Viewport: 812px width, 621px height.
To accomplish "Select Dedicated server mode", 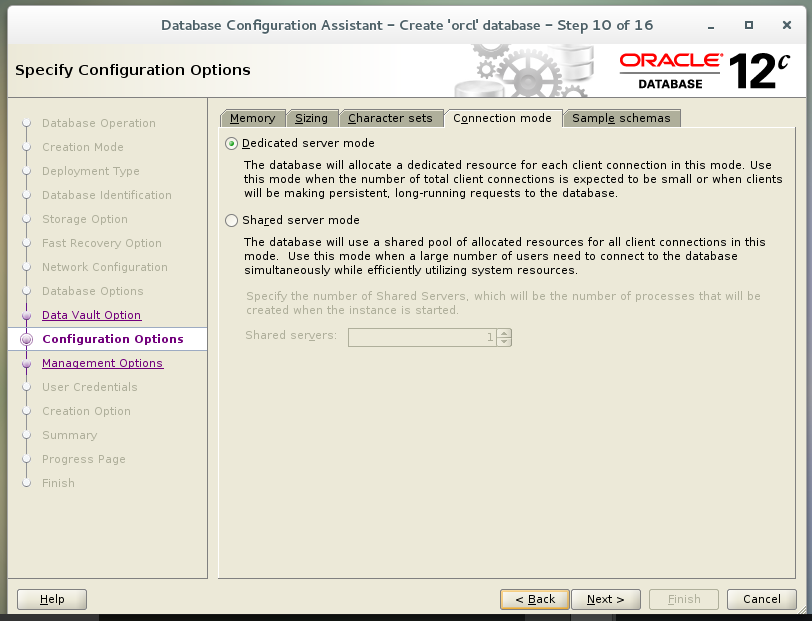I will point(231,143).
